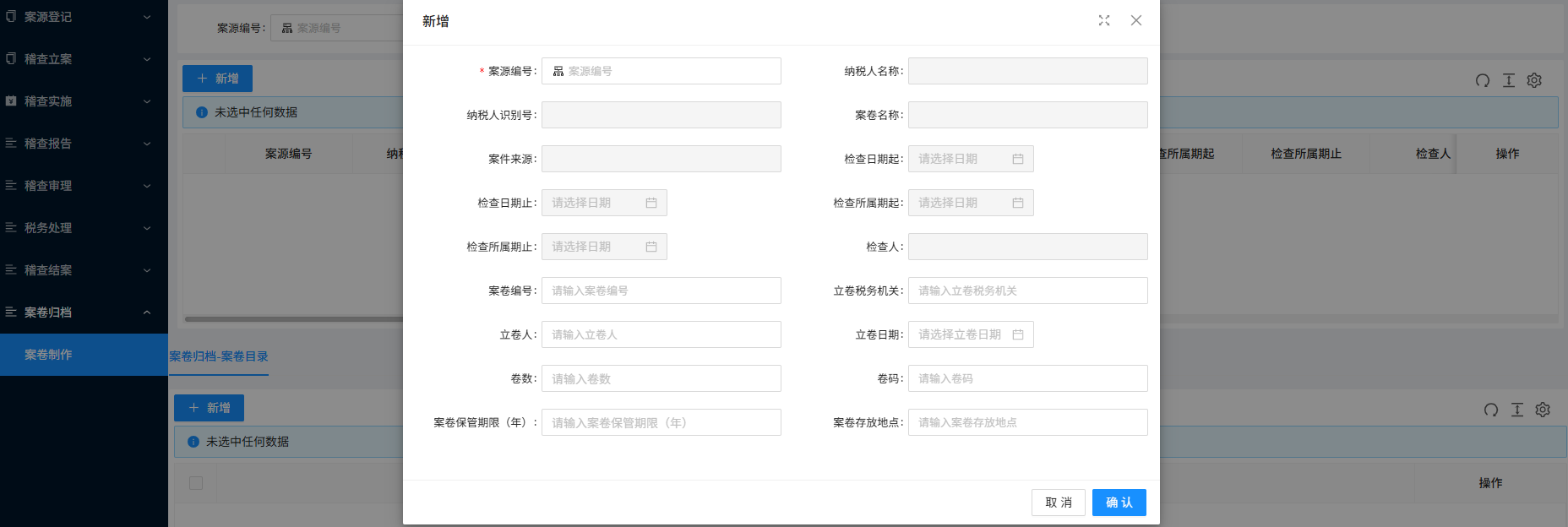Viewport: 1568px width, 527px height.
Task: Click the refresh icon in upper table toolbar
Action: coord(1482,80)
